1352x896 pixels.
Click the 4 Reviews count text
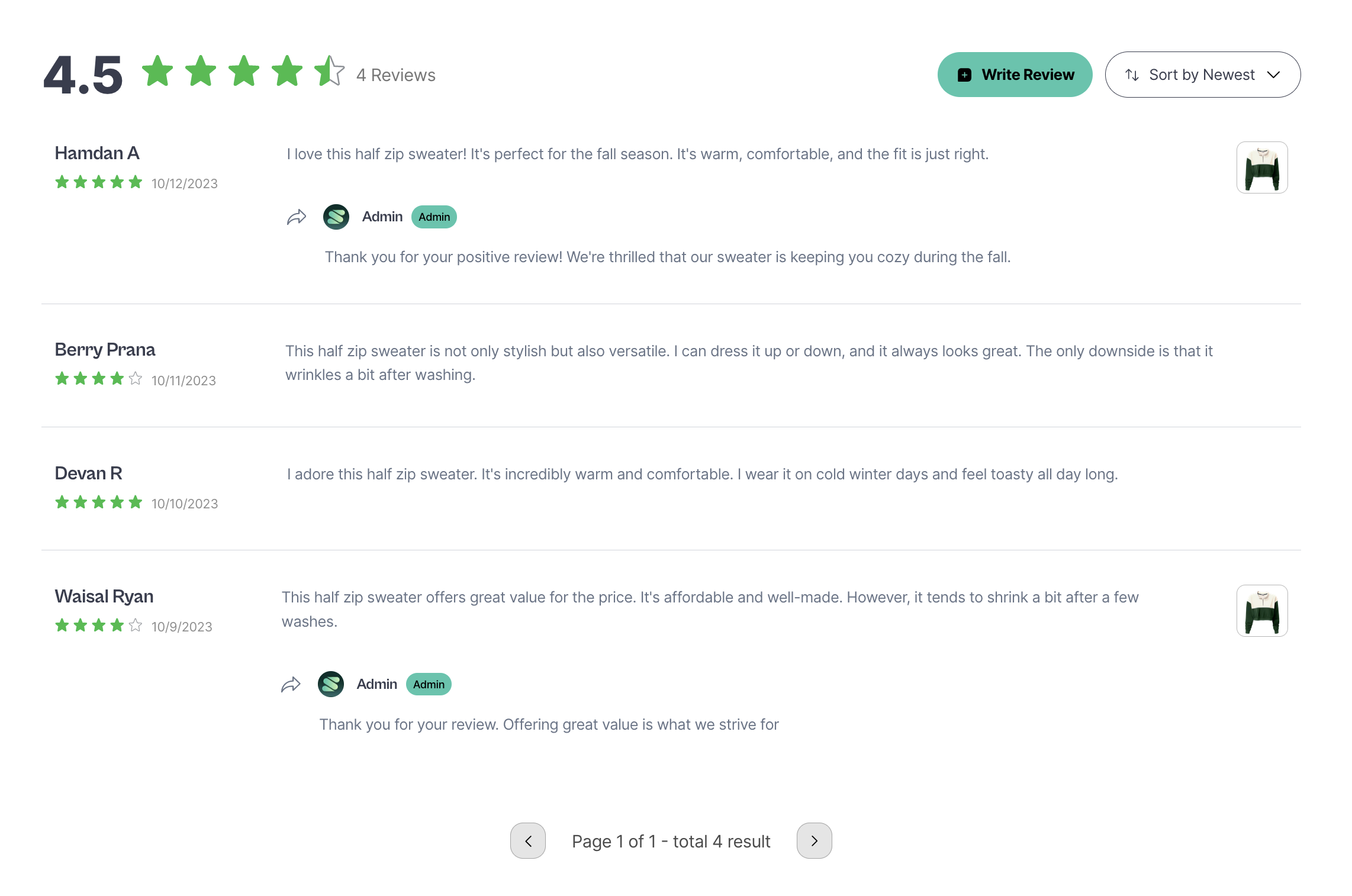395,75
